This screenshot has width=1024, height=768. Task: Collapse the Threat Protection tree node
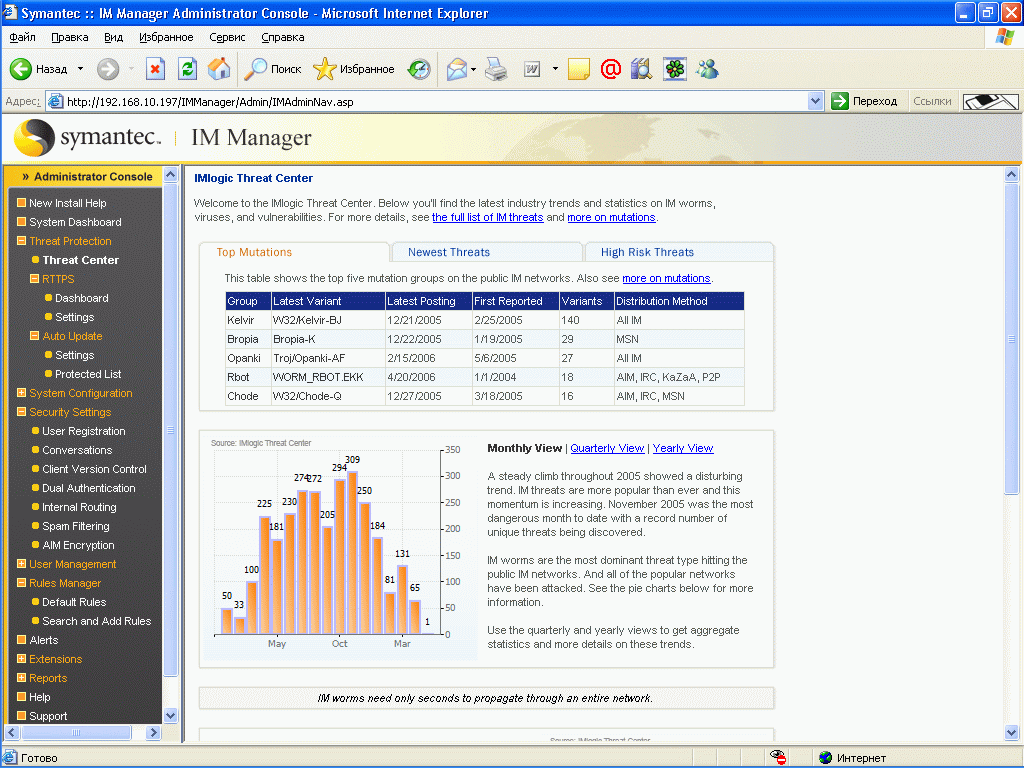[22, 241]
